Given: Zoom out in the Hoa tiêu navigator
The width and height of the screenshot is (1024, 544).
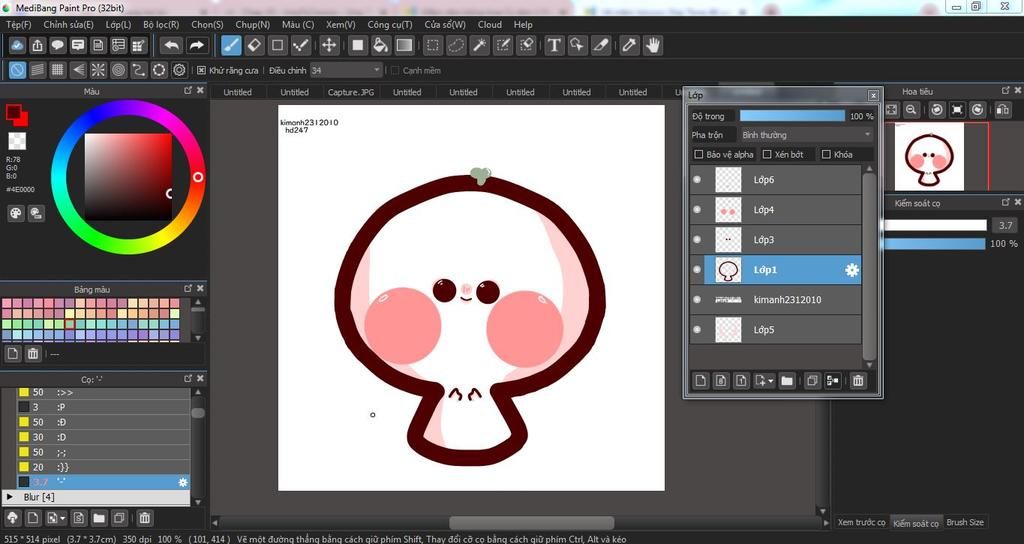Looking at the screenshot, I should [912, 110].
